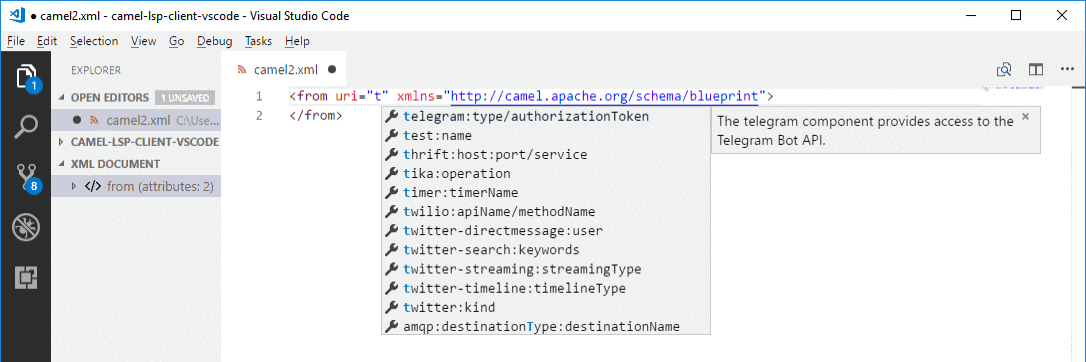This screenshot has width=1086, height=362.
Task: Select amqp:destinationType:destinationName suggestion
Action: (x=546, y=326)
